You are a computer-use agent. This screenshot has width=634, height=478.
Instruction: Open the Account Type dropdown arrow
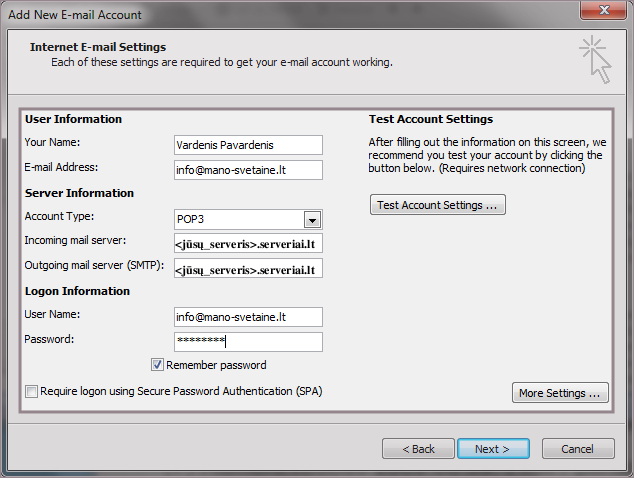(312, 220)
